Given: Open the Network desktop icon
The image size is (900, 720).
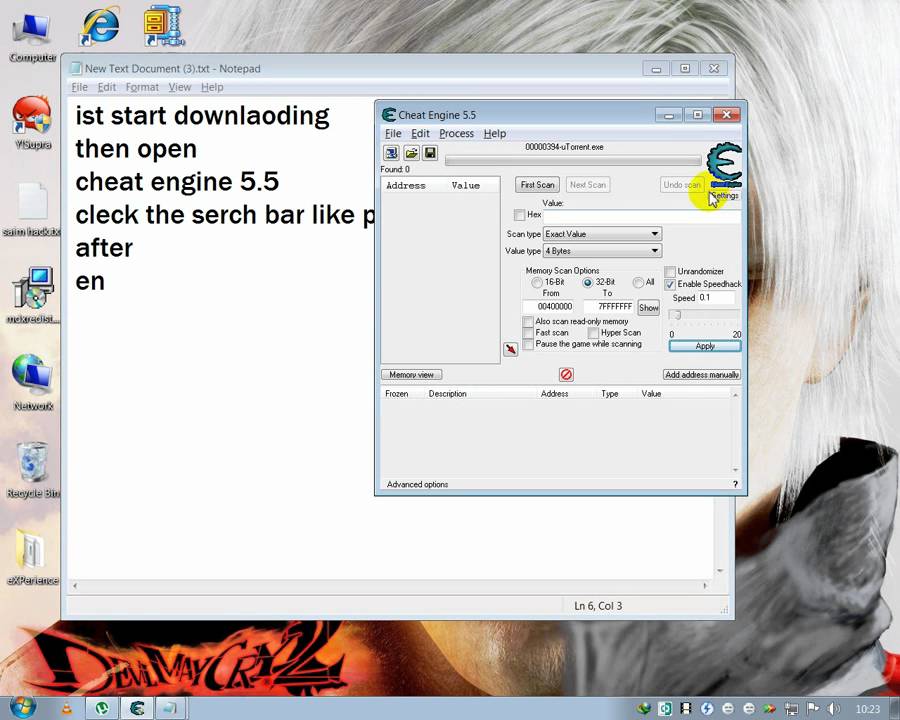Looking at the screenshot, I should [33, 382].
